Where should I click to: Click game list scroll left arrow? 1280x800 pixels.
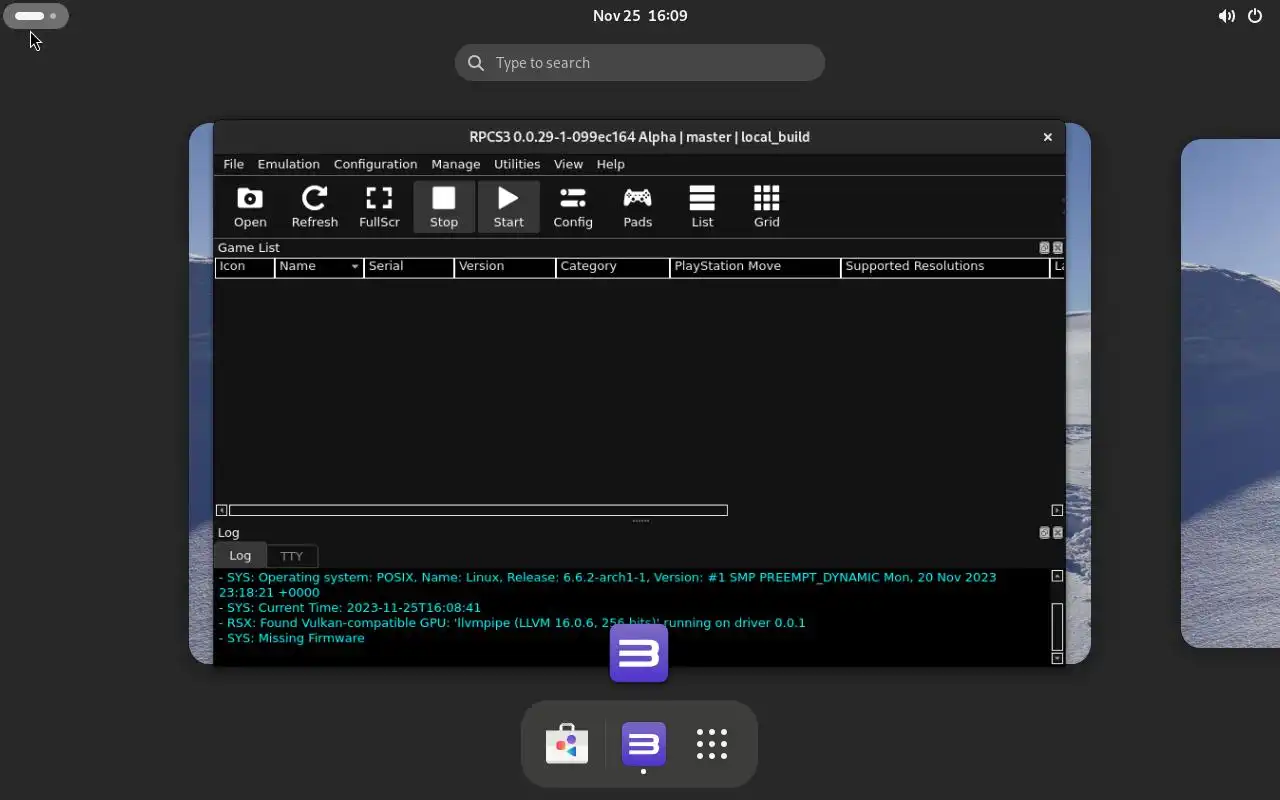222,510
